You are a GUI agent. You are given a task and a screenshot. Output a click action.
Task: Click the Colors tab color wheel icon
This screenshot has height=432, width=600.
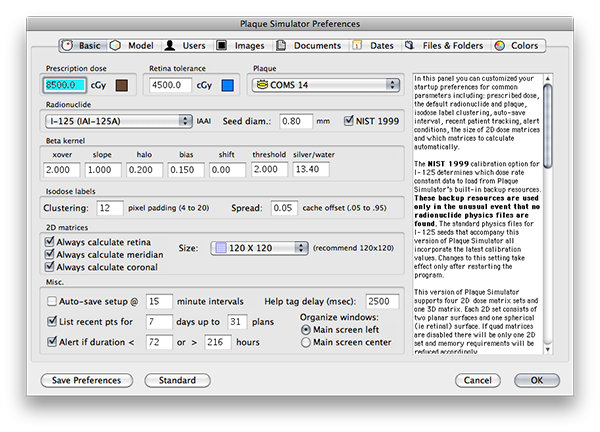[x=499, y=46]
